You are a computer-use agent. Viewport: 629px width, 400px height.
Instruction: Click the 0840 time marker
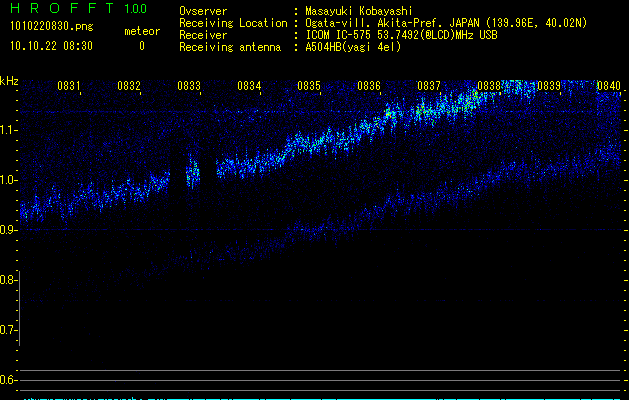(x=609, y=86)
